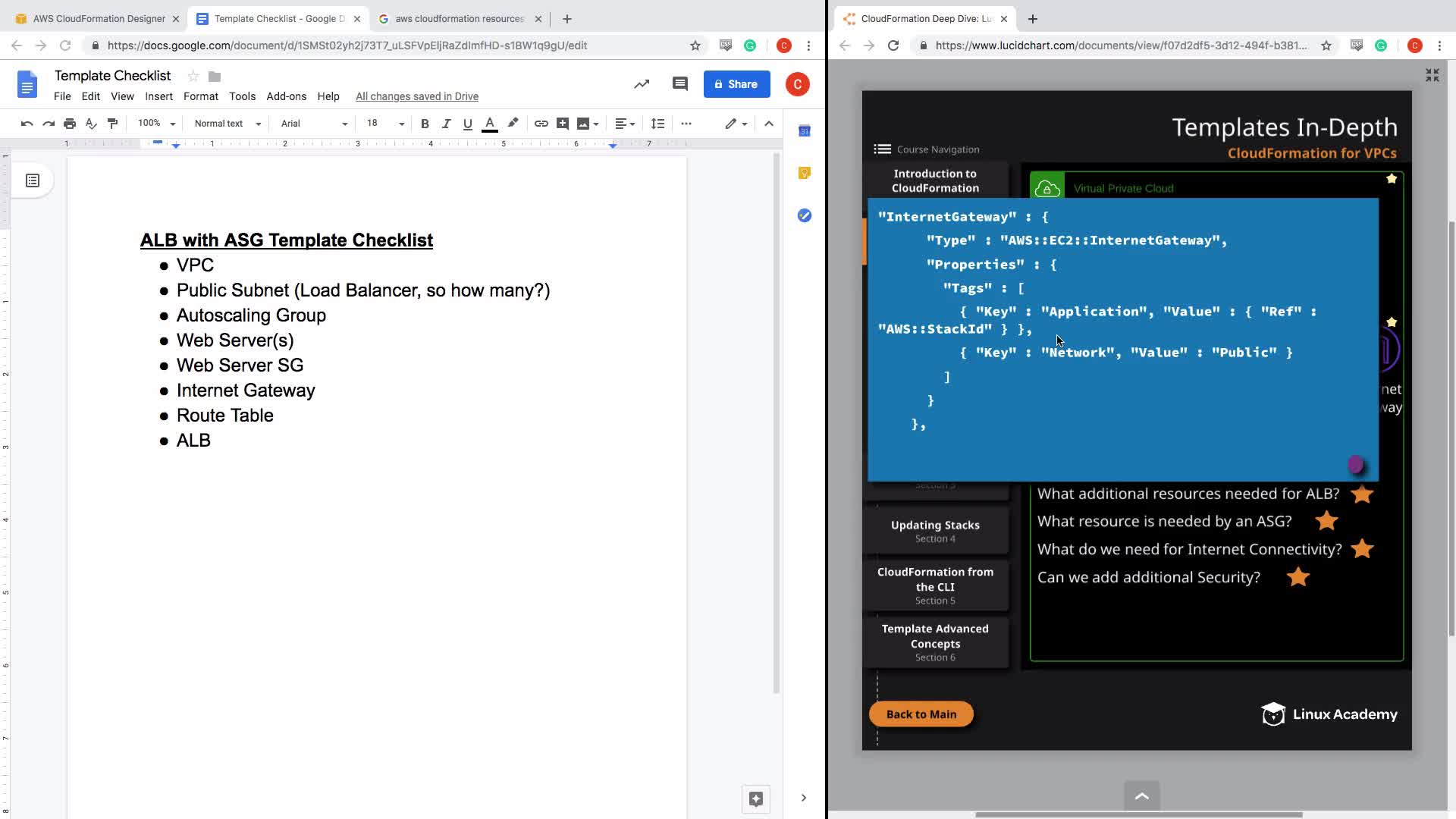
Task: Toggle underline formatting
Action: pos(467,124)
